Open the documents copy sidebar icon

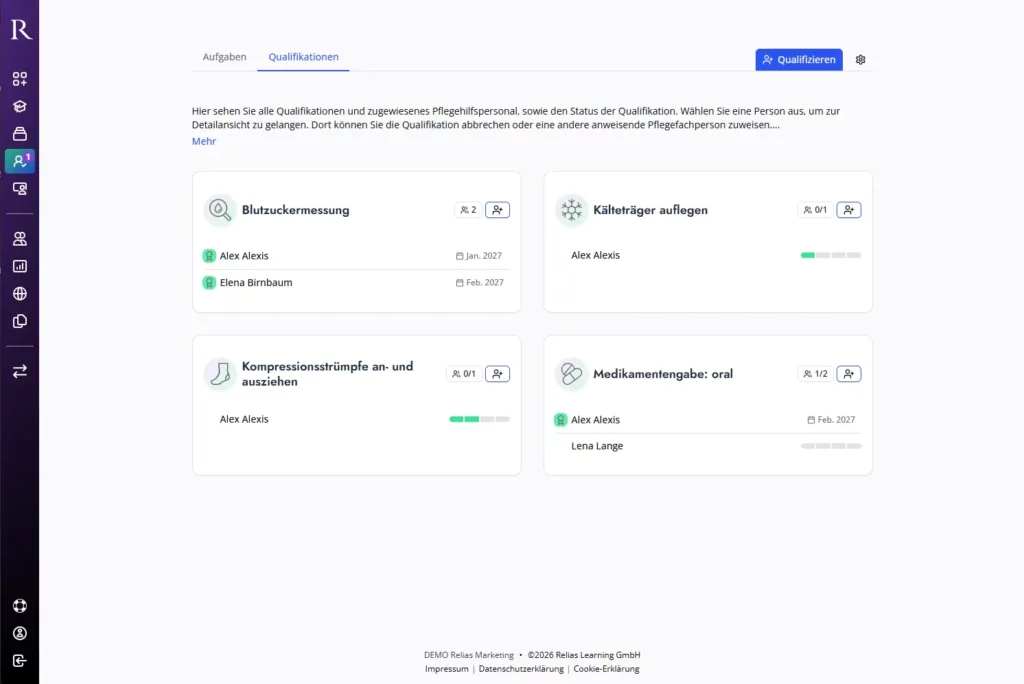point(20,321)
